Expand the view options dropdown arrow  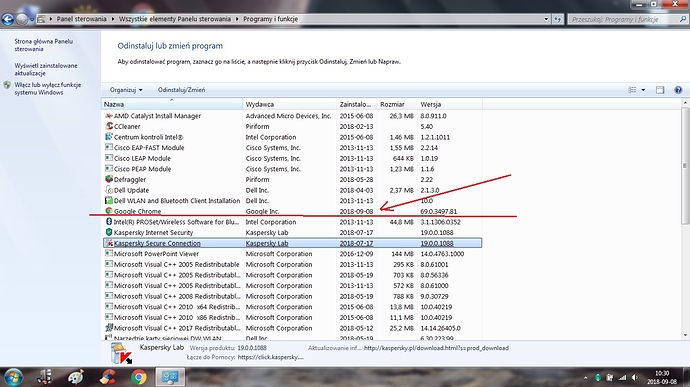pos(643,90)
